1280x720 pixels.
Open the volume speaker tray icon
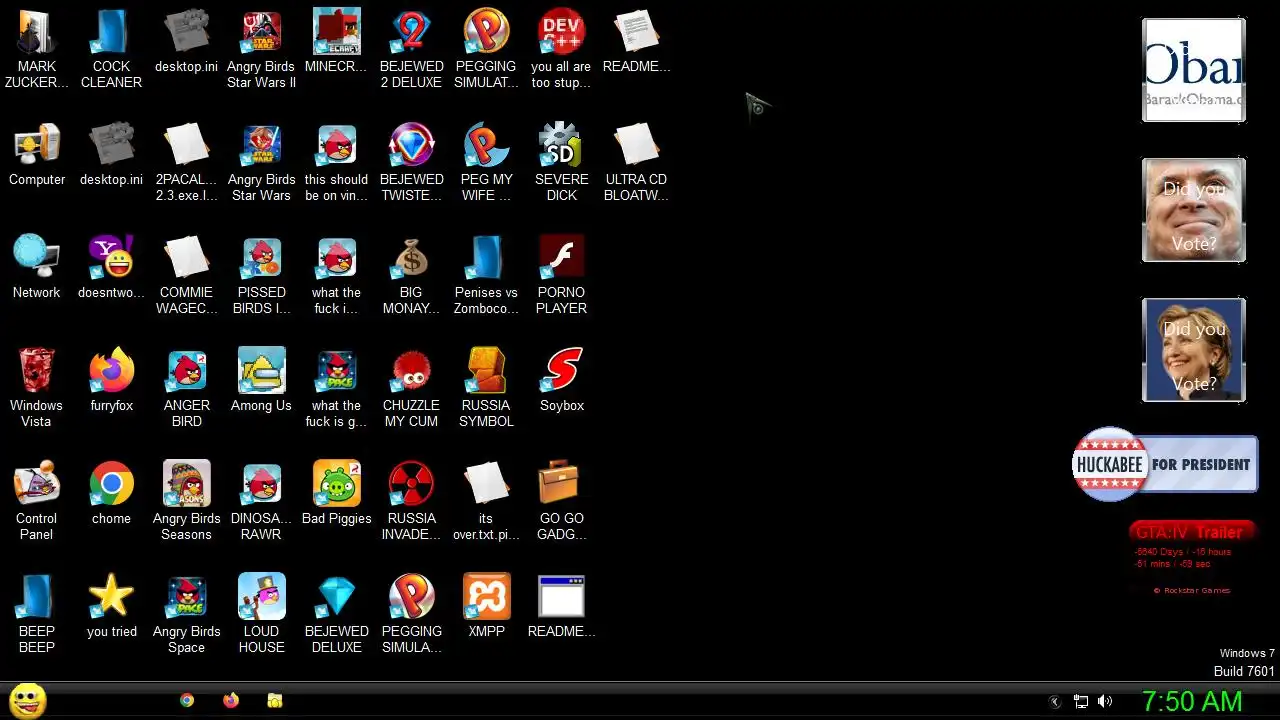pos(1105,702)
